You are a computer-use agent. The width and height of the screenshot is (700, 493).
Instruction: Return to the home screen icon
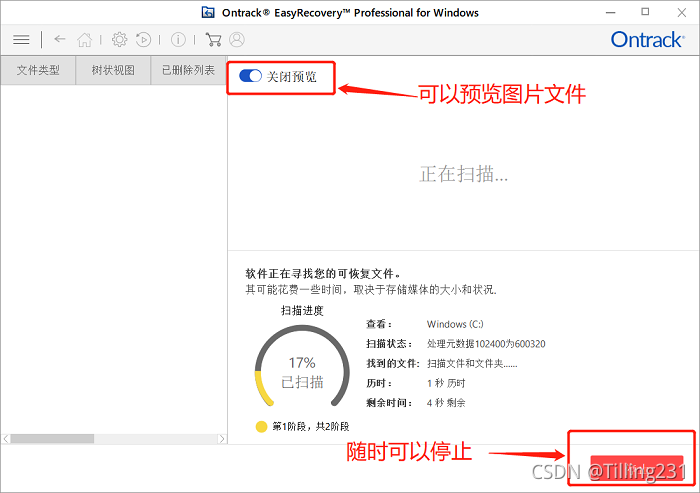[84, 40]
